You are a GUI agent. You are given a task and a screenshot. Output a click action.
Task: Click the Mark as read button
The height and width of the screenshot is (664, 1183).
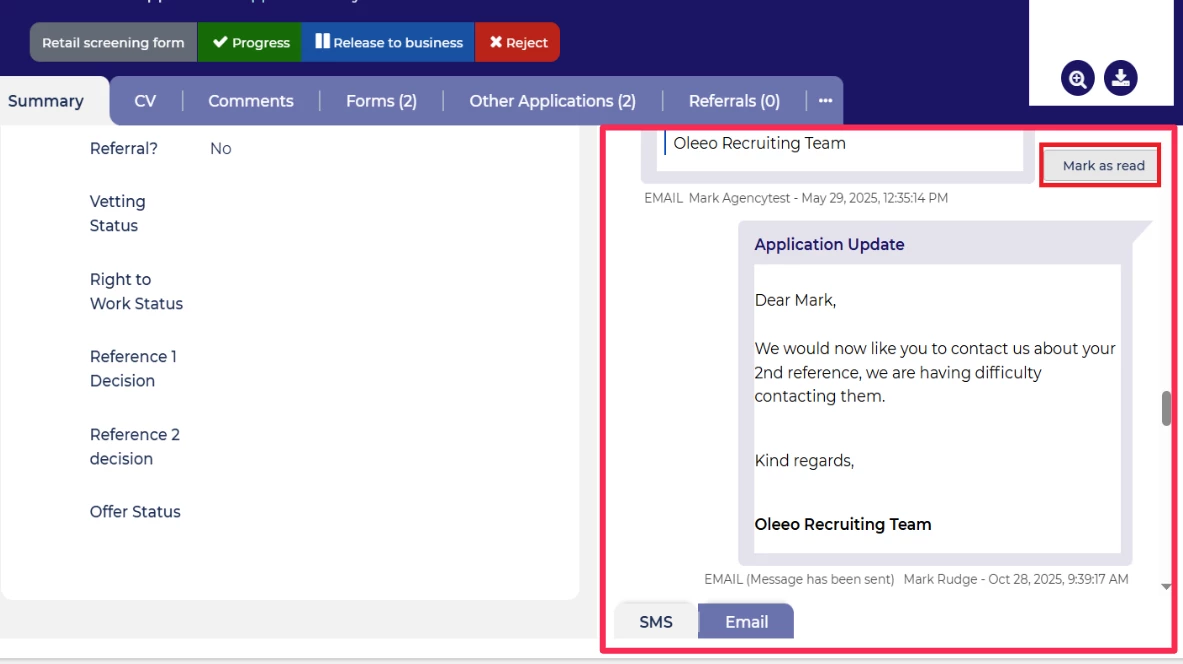[1102, 165]
